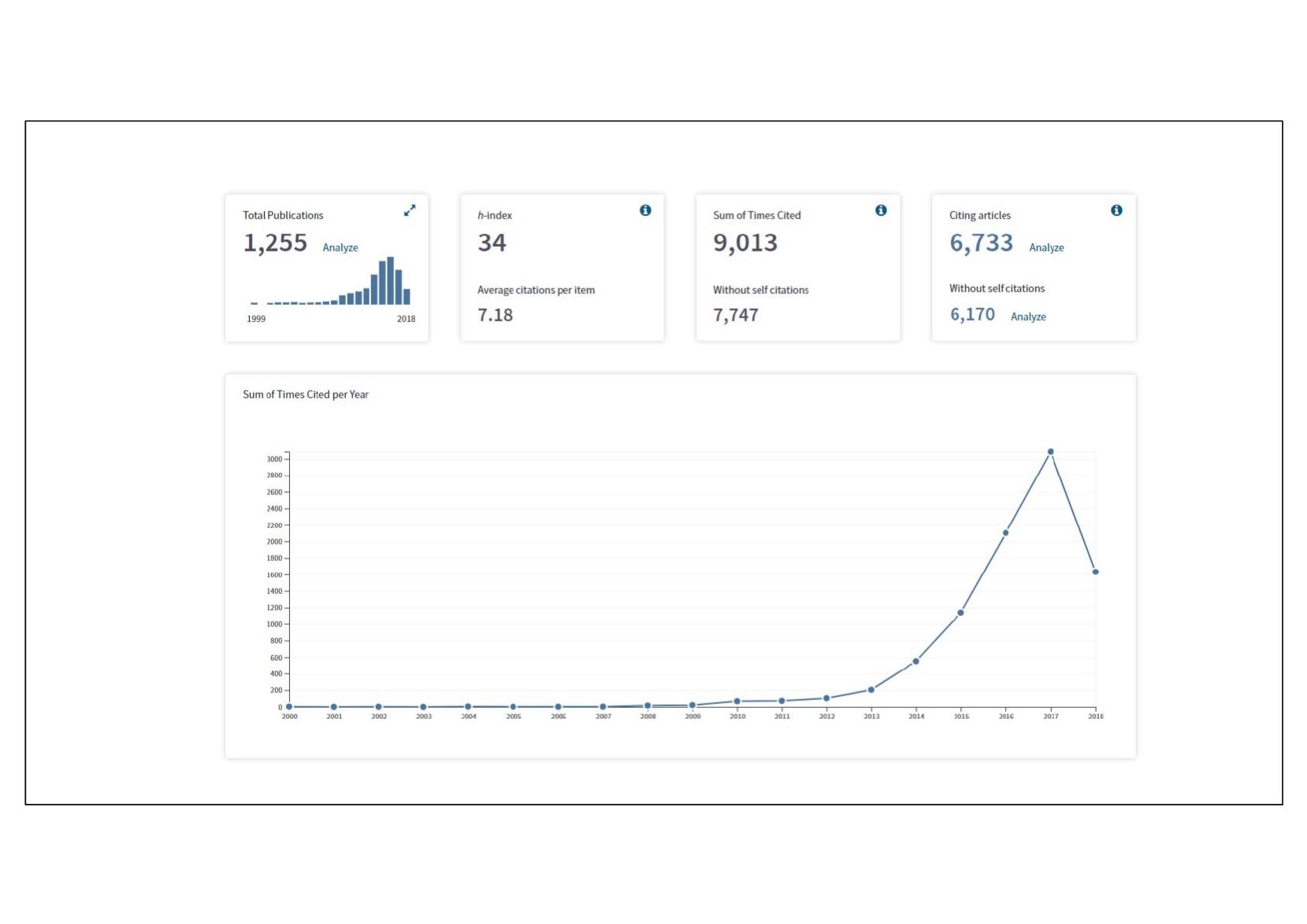
Task: Click the 2012 data point on line chart
Action: (x=826, y=698)
